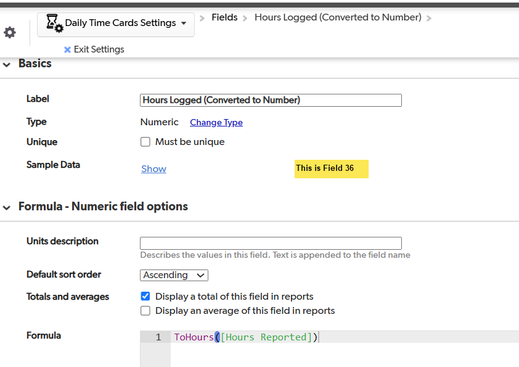
Task: Click the hourglass Daily Time Cards icon
Action: pos(54,23)
